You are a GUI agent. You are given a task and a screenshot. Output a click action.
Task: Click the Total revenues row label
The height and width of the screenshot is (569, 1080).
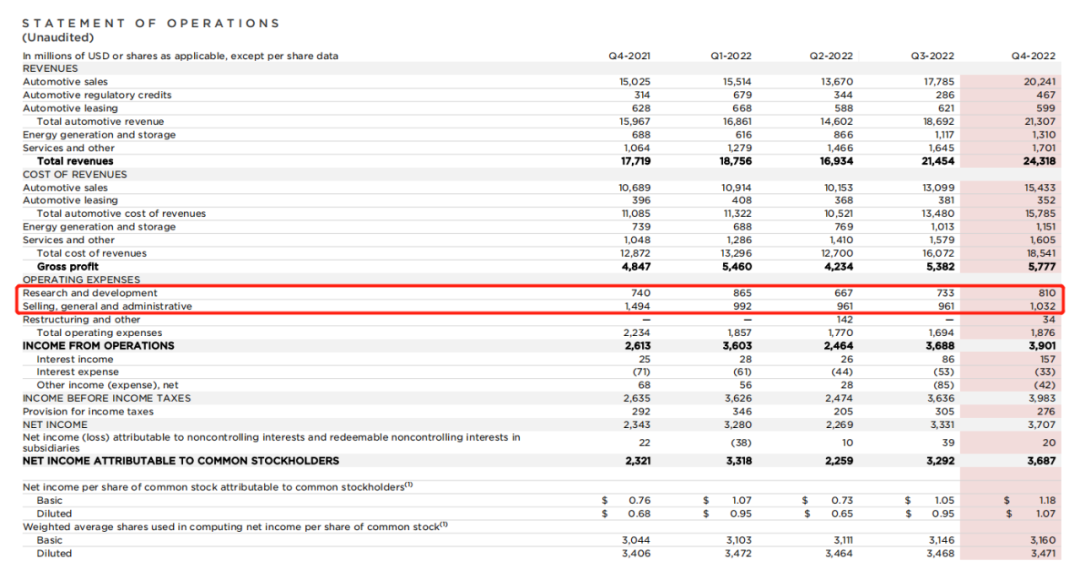[x=75, y=161]
